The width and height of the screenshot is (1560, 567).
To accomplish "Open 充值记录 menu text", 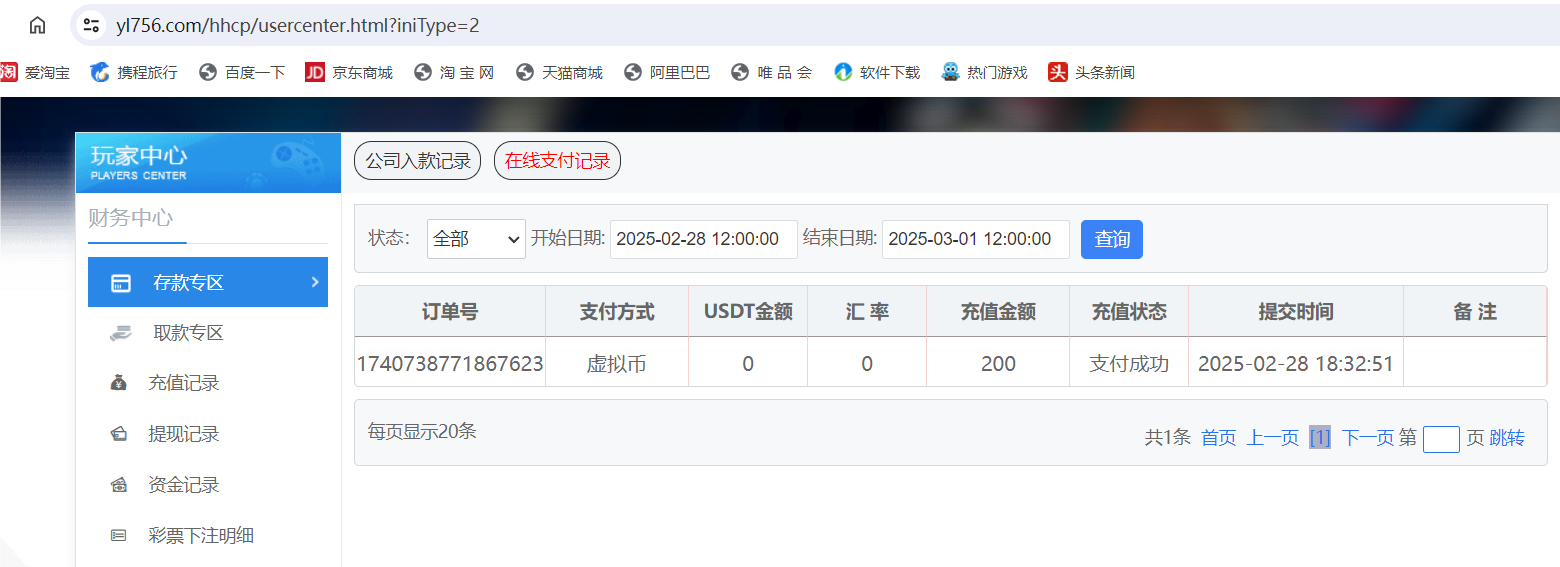I will pos(184,383).
